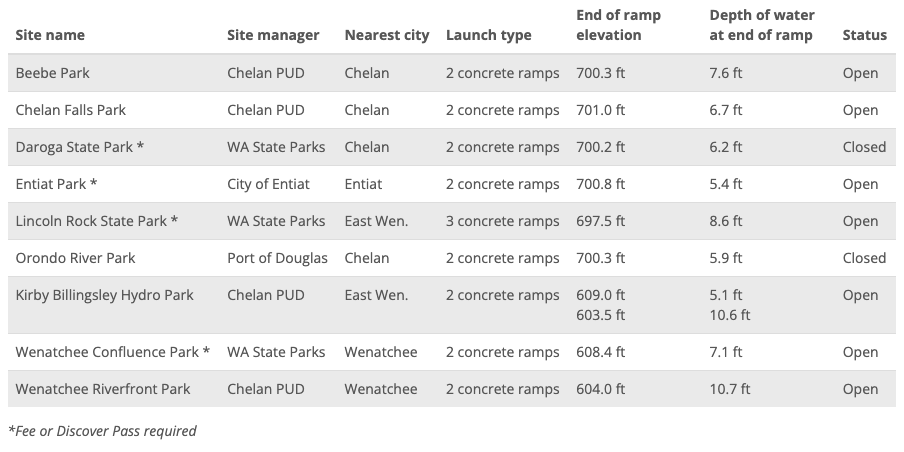Select Depth of water column header
The width and height of the screenshot is (904, 452).
(762, 25)
